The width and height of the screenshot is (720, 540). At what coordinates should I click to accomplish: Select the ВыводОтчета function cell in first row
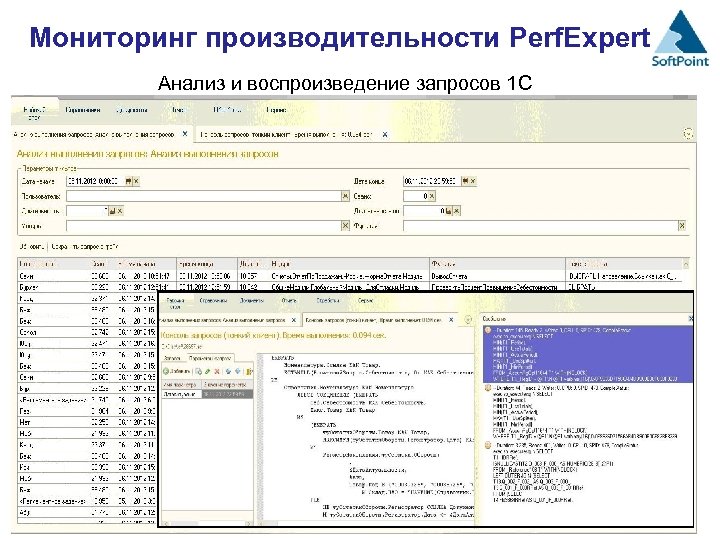point(497,276)
